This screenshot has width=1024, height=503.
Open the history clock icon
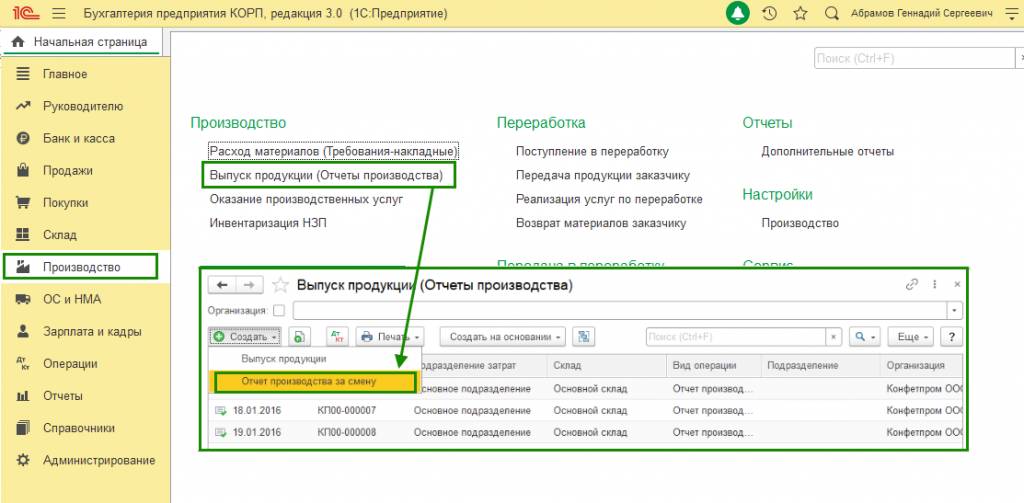[x=769, y=13]
